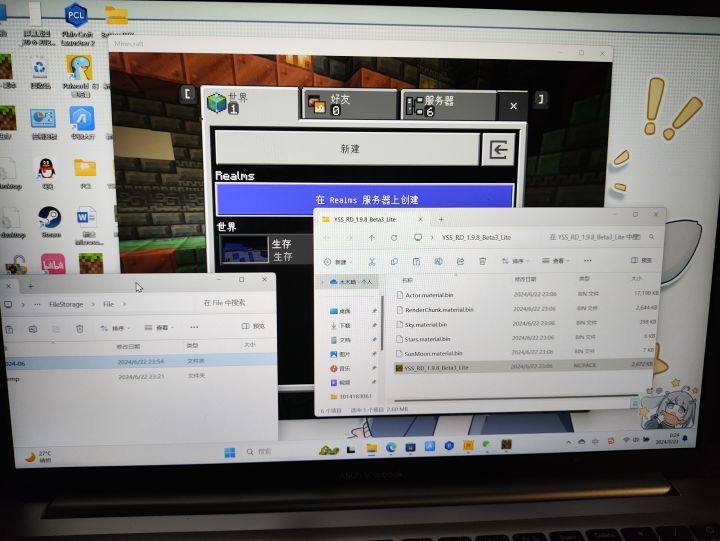This screenshot has height=541, width=720.
Task: Refresh the YSS_RD explorer window
Action: (x=394, y=238)
